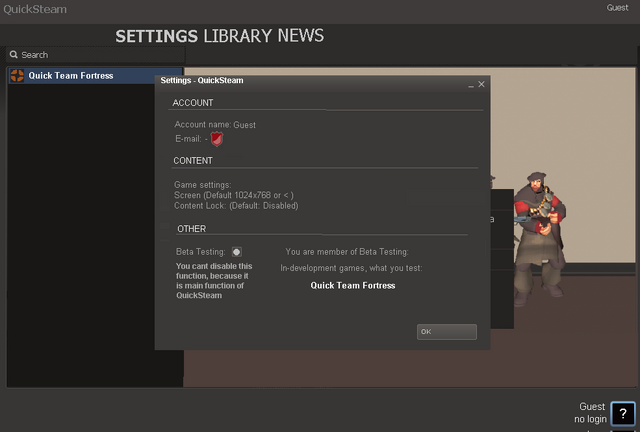Click the search magnifier icon
Viewport: 640px width, 432px height.
pos(13,54)
